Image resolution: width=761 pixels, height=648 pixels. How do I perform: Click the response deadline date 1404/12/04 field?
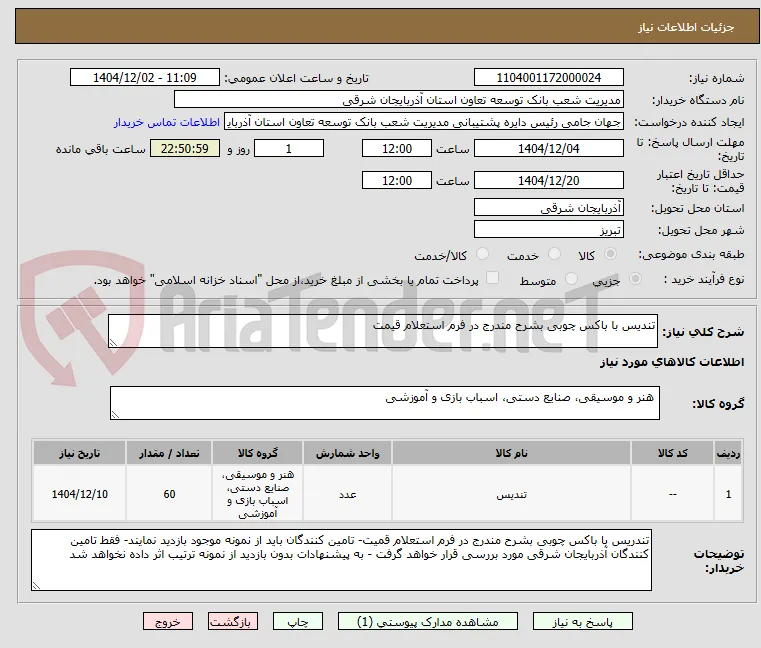point(548,148)
